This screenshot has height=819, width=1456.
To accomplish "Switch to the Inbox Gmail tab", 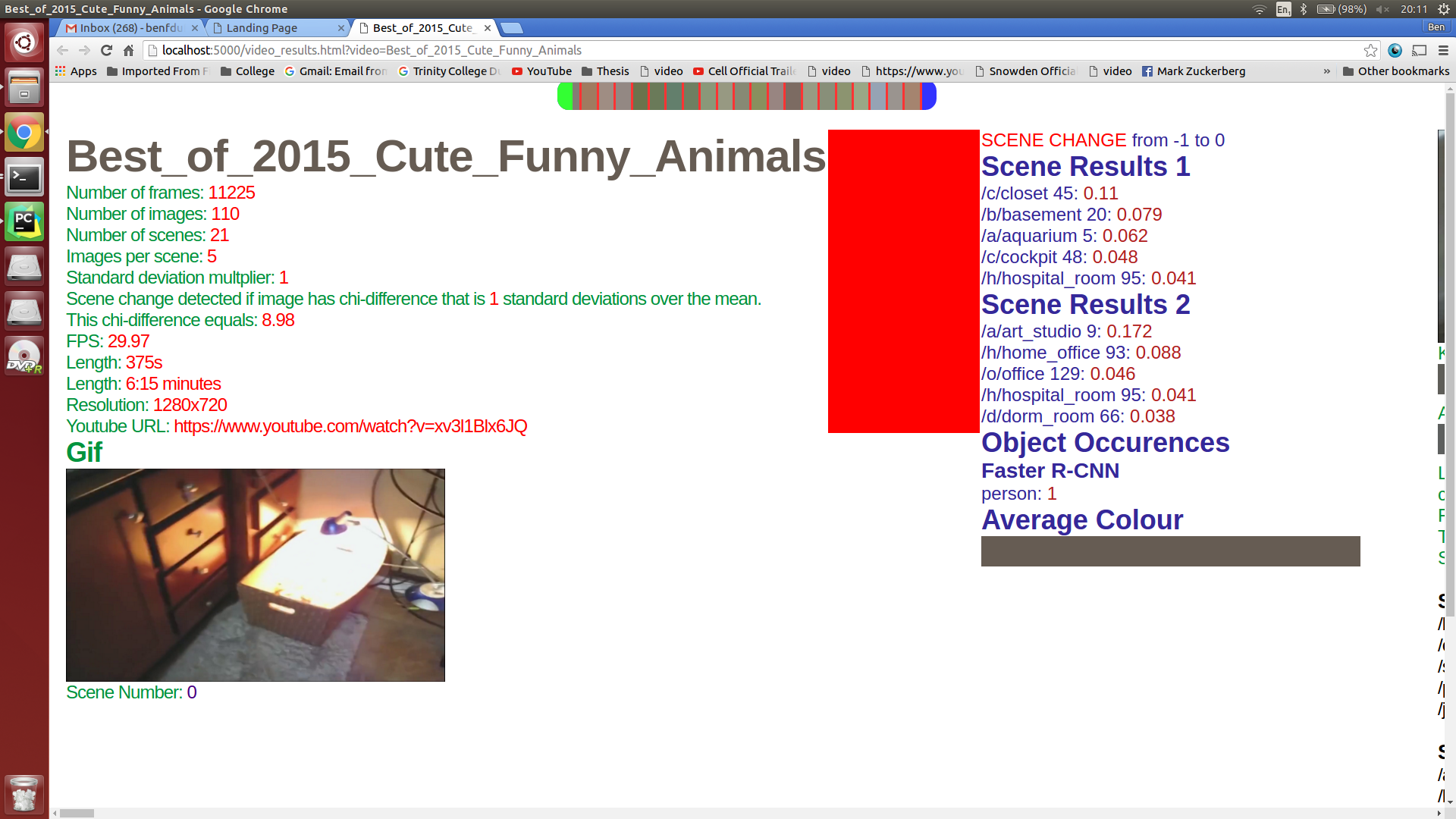I will click(129, 28).
